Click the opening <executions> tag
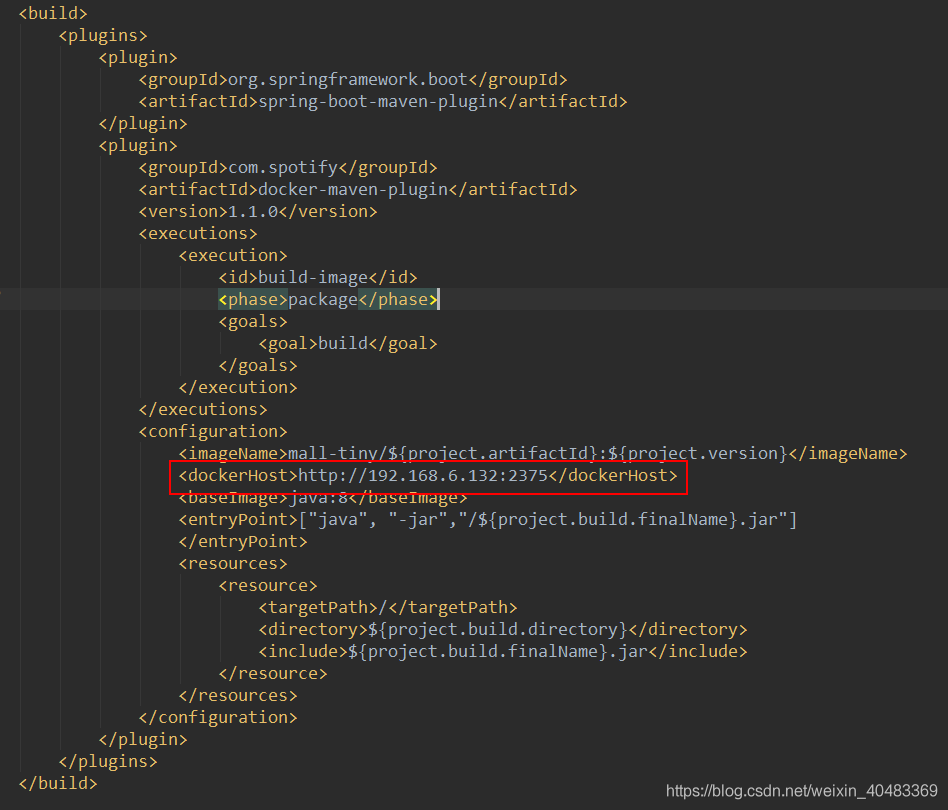 [x=198, y=233]
